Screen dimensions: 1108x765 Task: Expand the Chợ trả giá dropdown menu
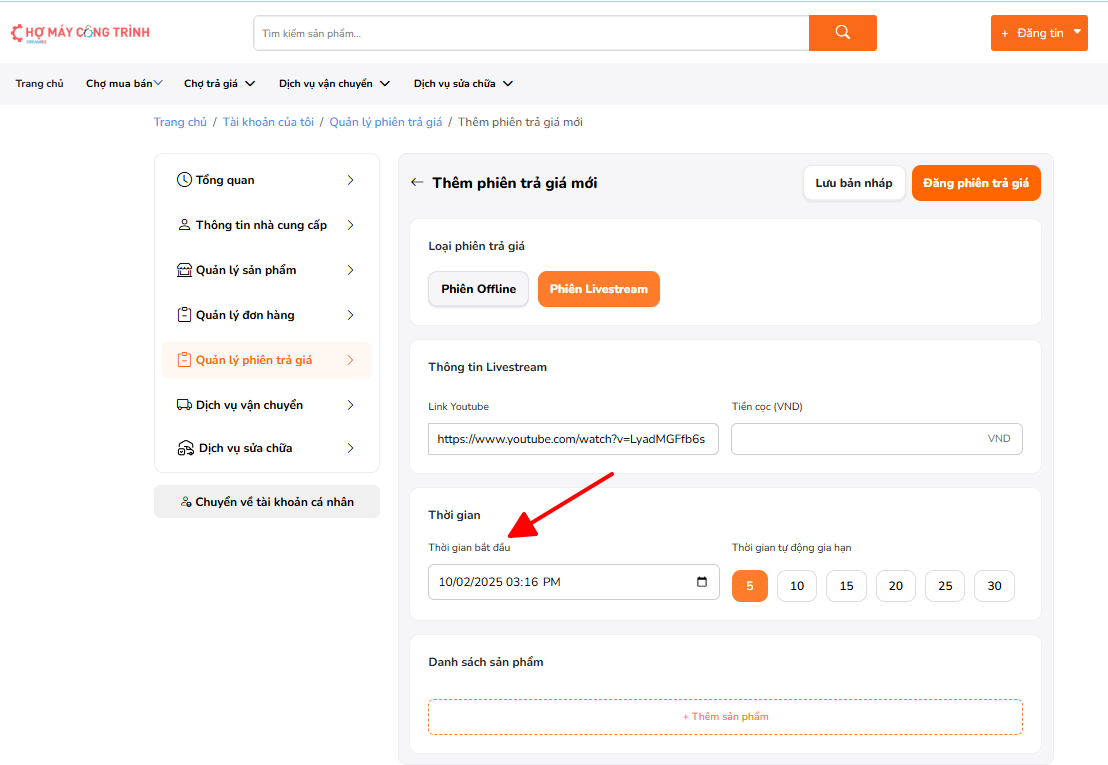coord(219,84)
